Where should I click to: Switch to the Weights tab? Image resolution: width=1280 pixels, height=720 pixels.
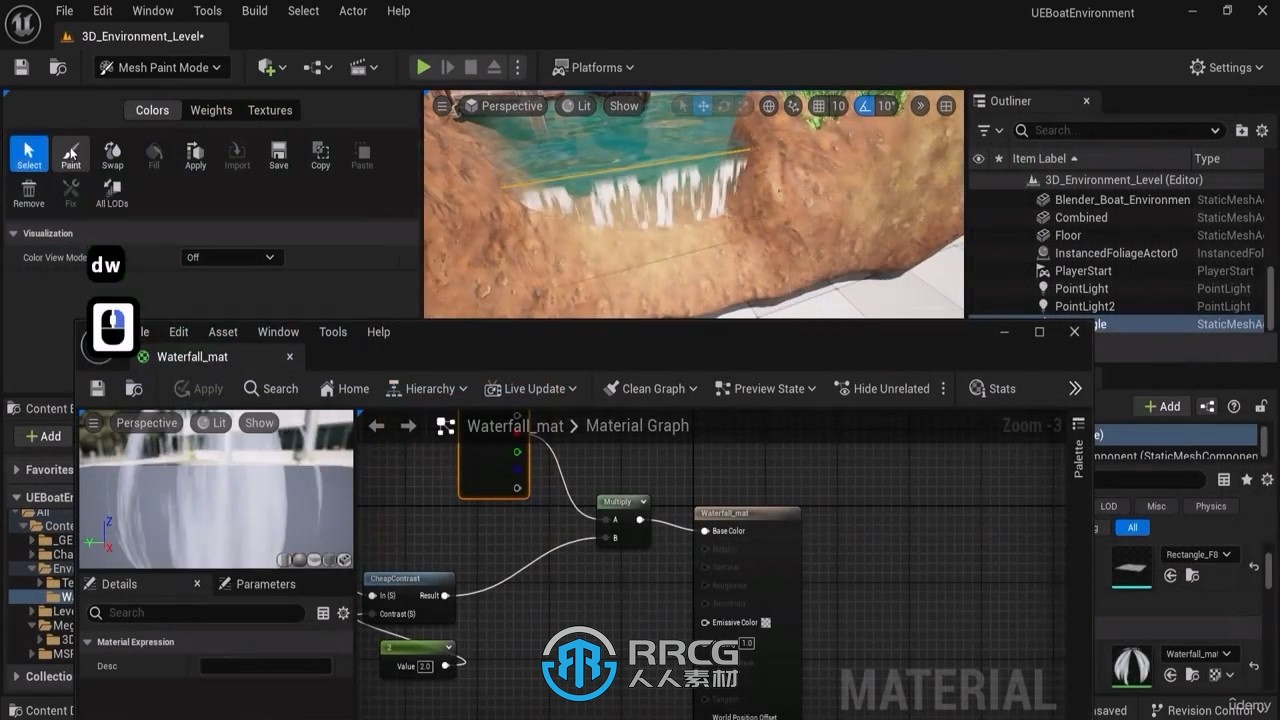[x=211, y=110]
